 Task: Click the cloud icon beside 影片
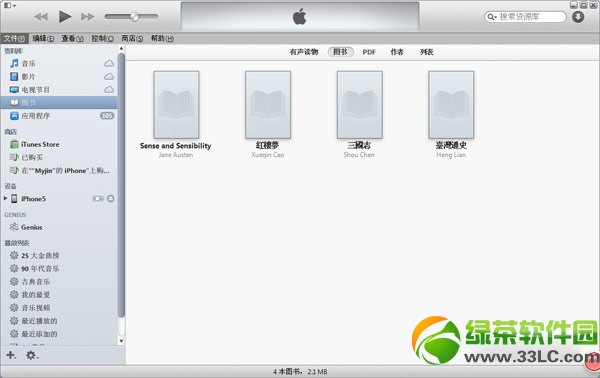[109, 77]
